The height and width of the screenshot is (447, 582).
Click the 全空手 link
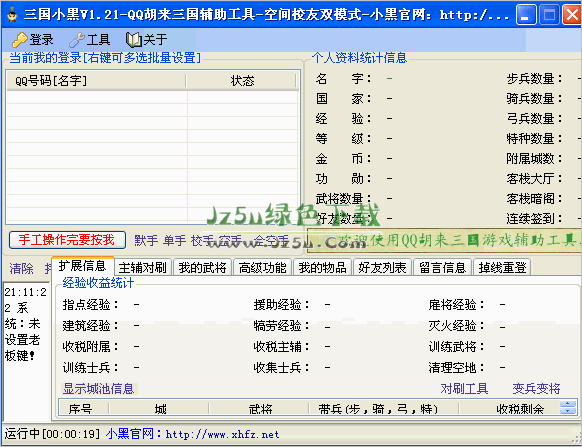click(x=271, y=240)
